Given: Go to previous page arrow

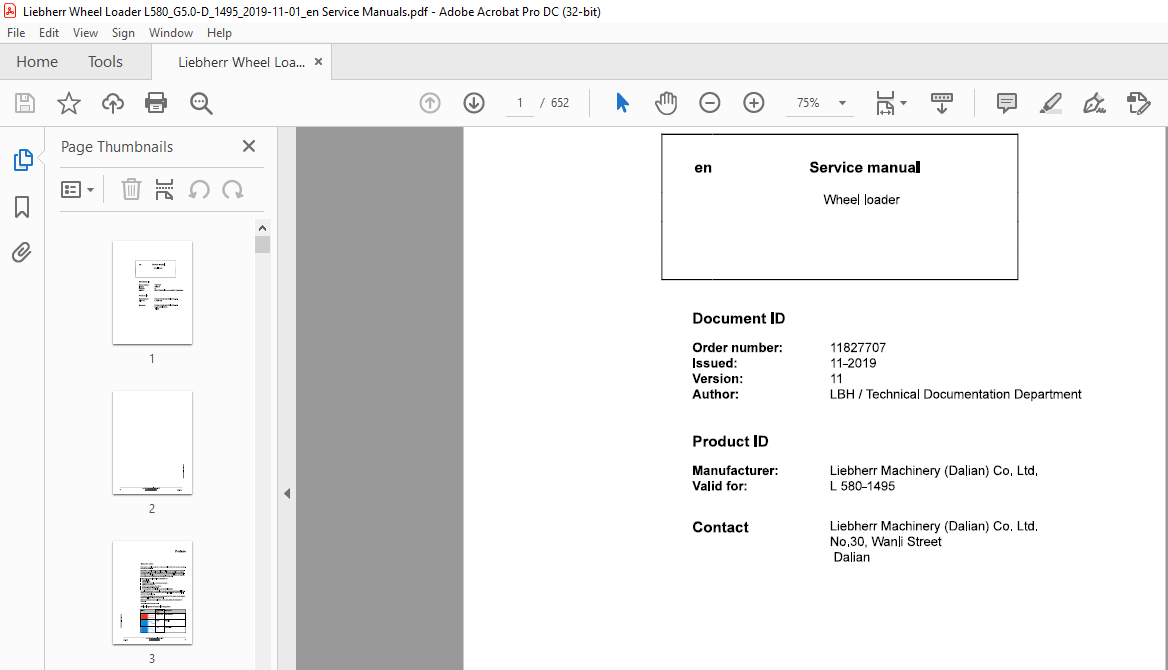Looking at the screenshot, I should tap(430, 103).
